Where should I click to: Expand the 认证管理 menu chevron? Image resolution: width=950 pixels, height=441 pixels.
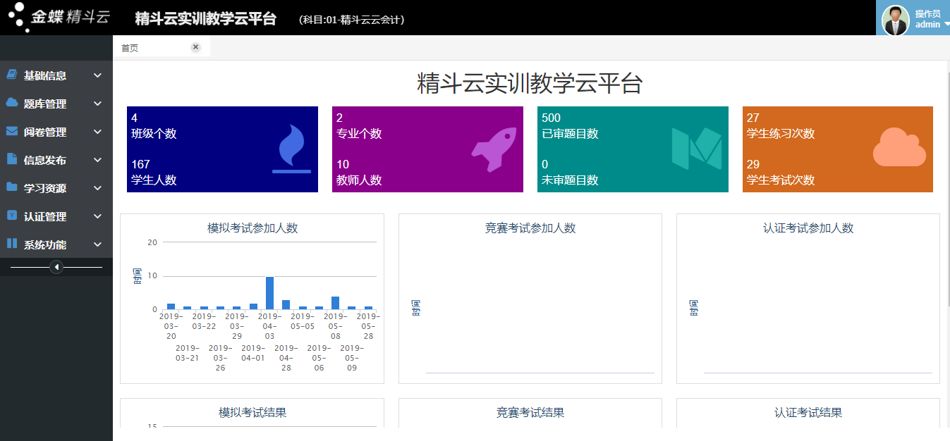[98, 216]
